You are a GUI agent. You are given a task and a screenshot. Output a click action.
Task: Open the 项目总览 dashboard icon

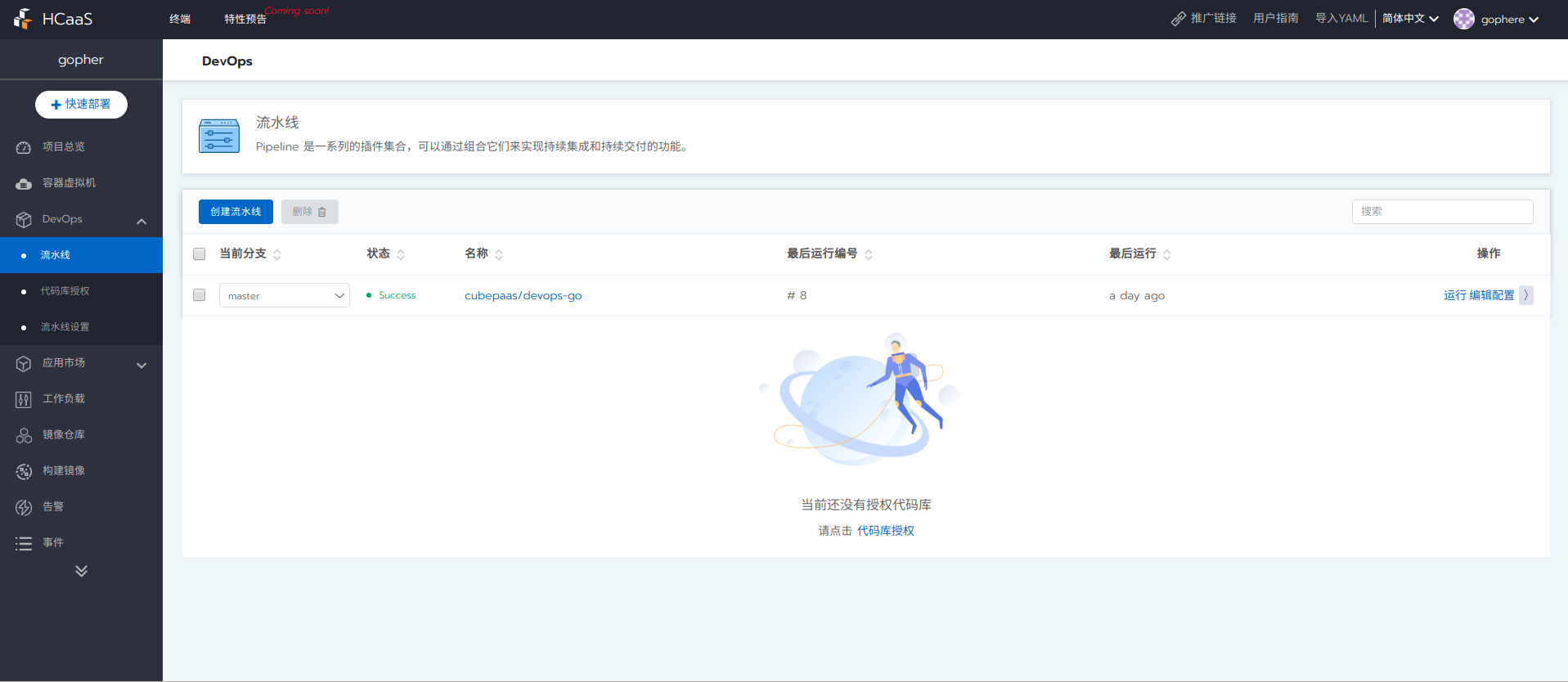(24, 147)
